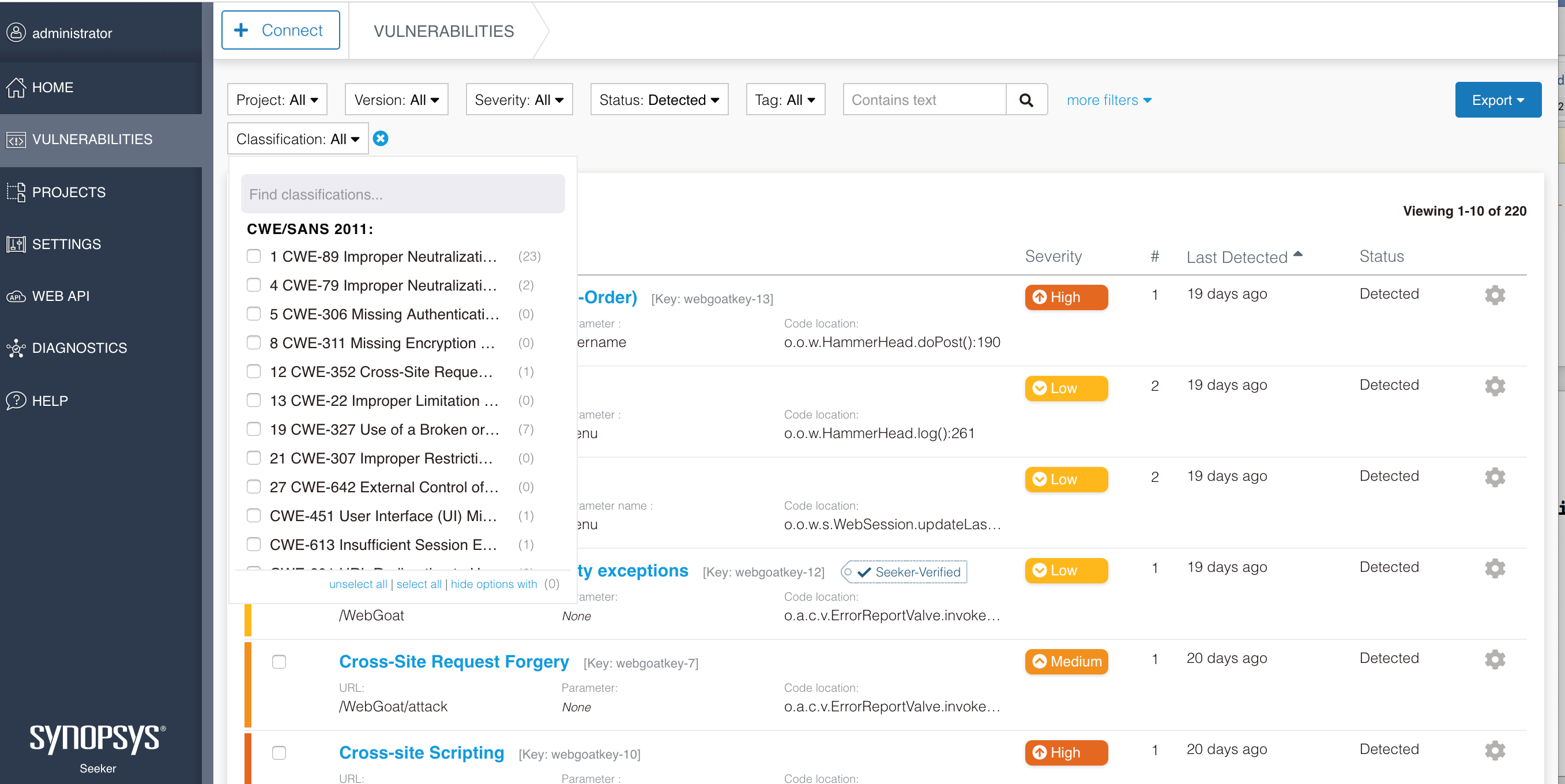The image size is (1565, 784).
Task: Check the CWE-89 Improper Neutralization option
Action: coord(253,257)
